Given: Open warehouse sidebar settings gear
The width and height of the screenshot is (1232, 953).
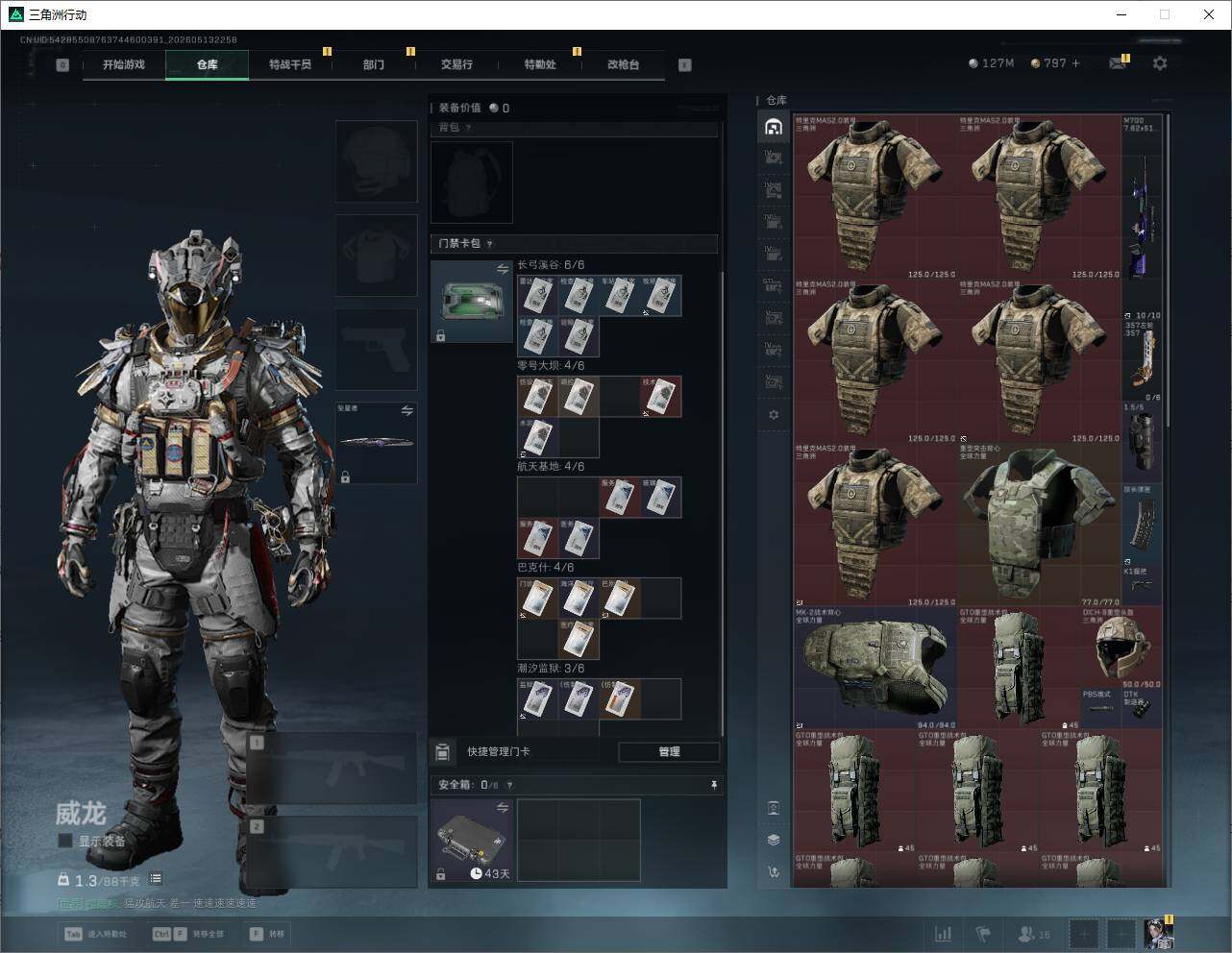Looking at the screenshot, I should [x=774, y=415].
